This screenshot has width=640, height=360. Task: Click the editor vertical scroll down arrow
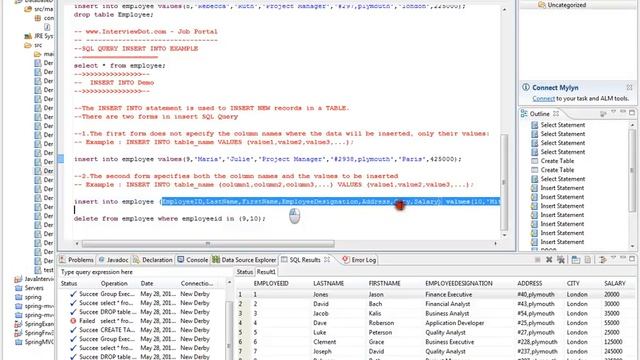pos(504,235)
